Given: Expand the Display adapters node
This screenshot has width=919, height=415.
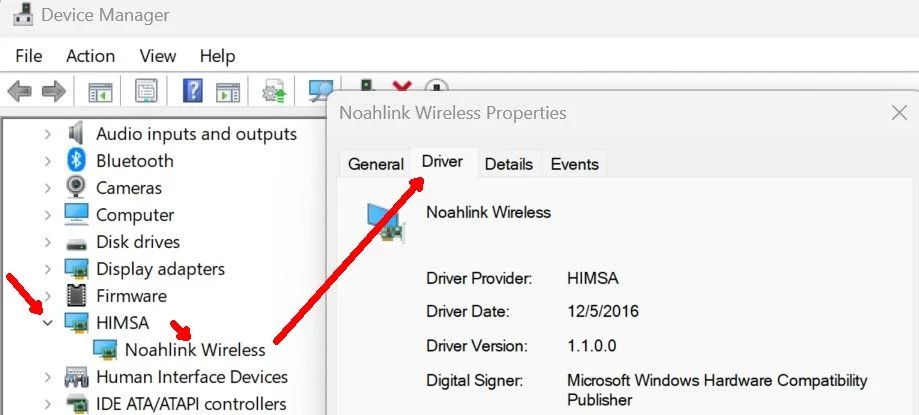Looking at the screenshot, I should [48, 269].
